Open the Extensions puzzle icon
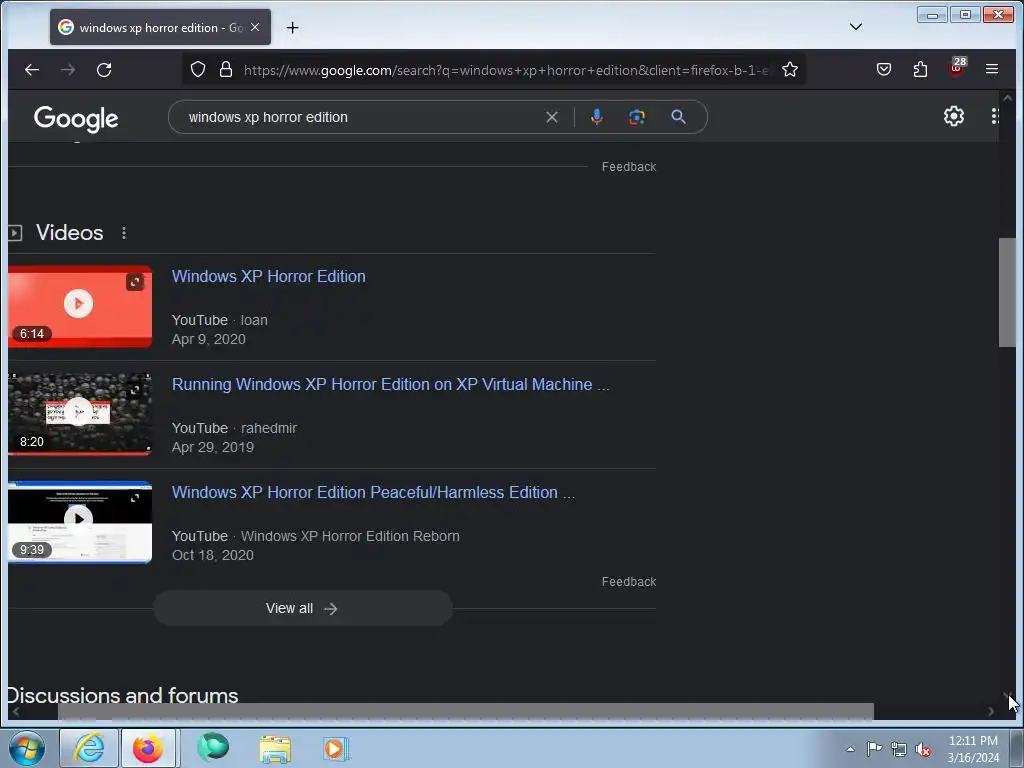 coord(920,69)
